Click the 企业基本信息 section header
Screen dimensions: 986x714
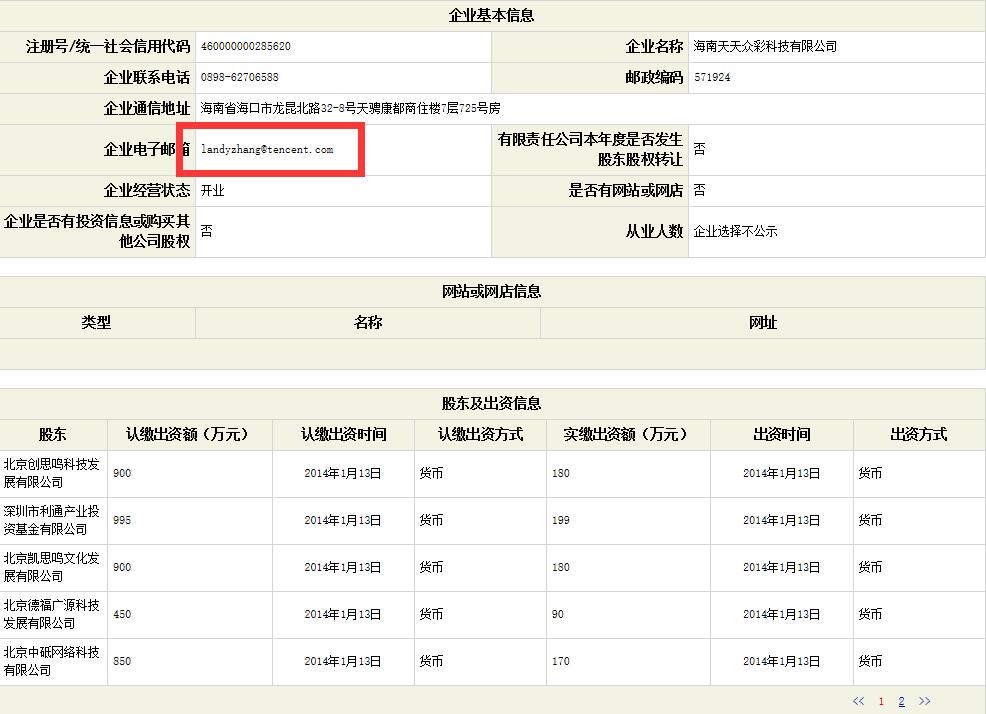pos(492,15)
